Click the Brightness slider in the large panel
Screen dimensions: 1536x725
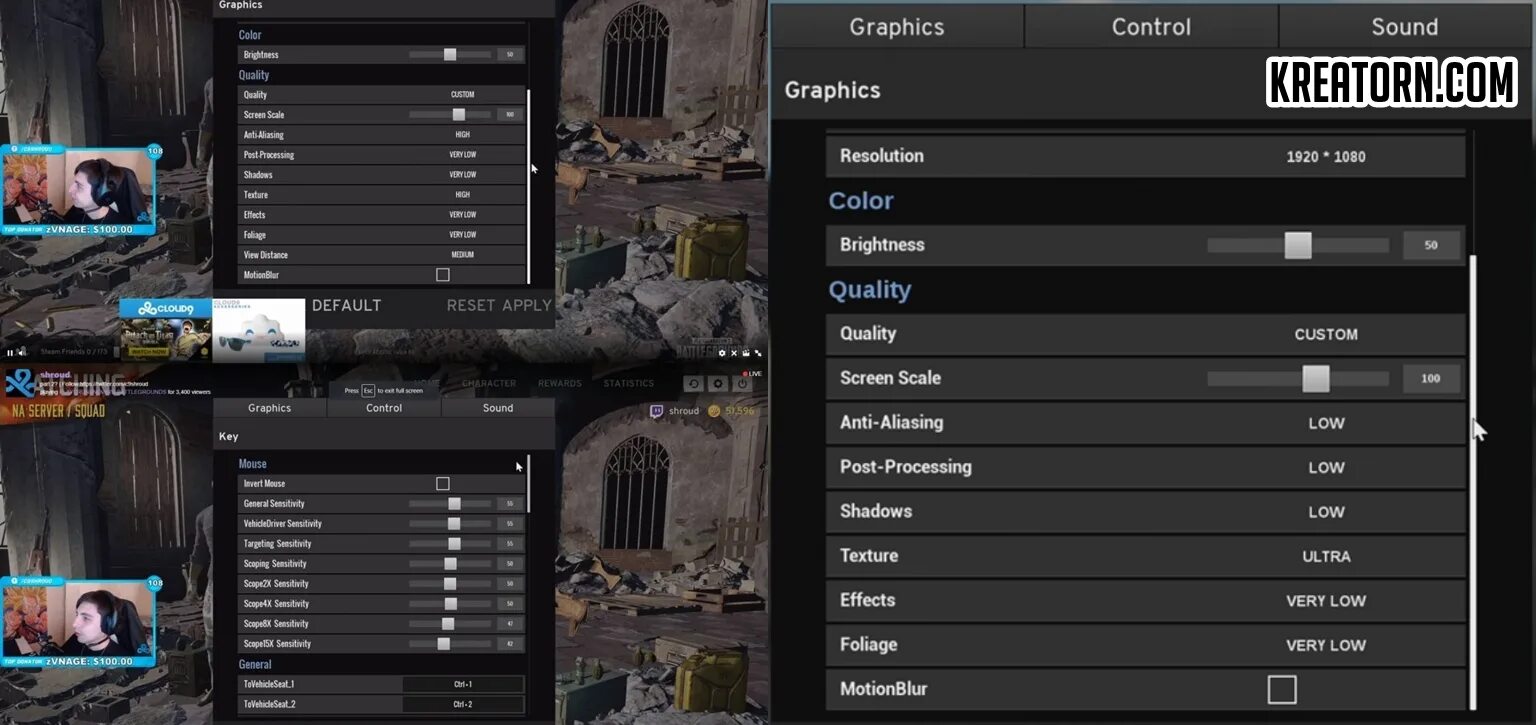(x=1298, y=245)
